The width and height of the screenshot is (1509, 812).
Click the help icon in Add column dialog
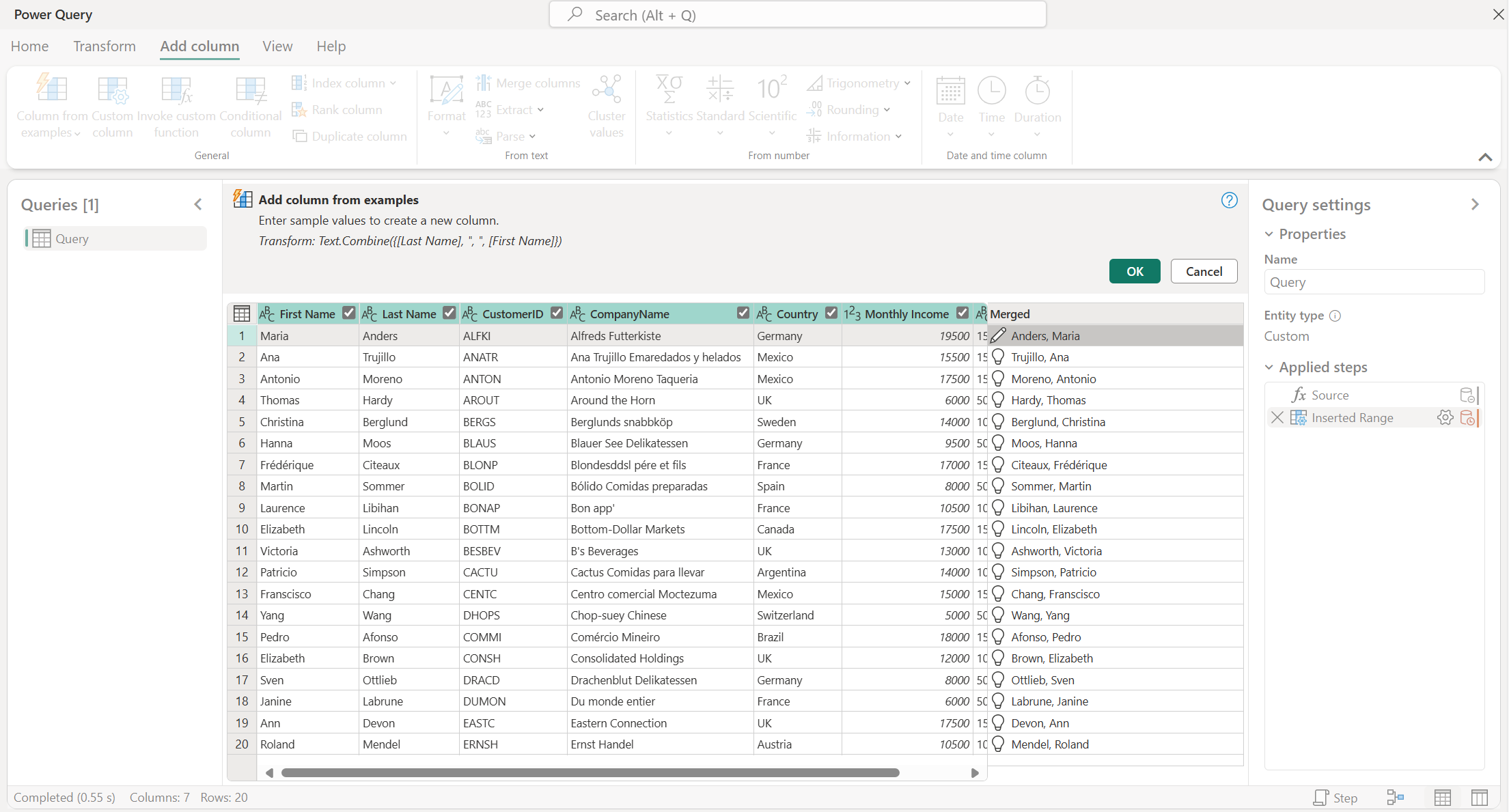tap(1230, 200)
